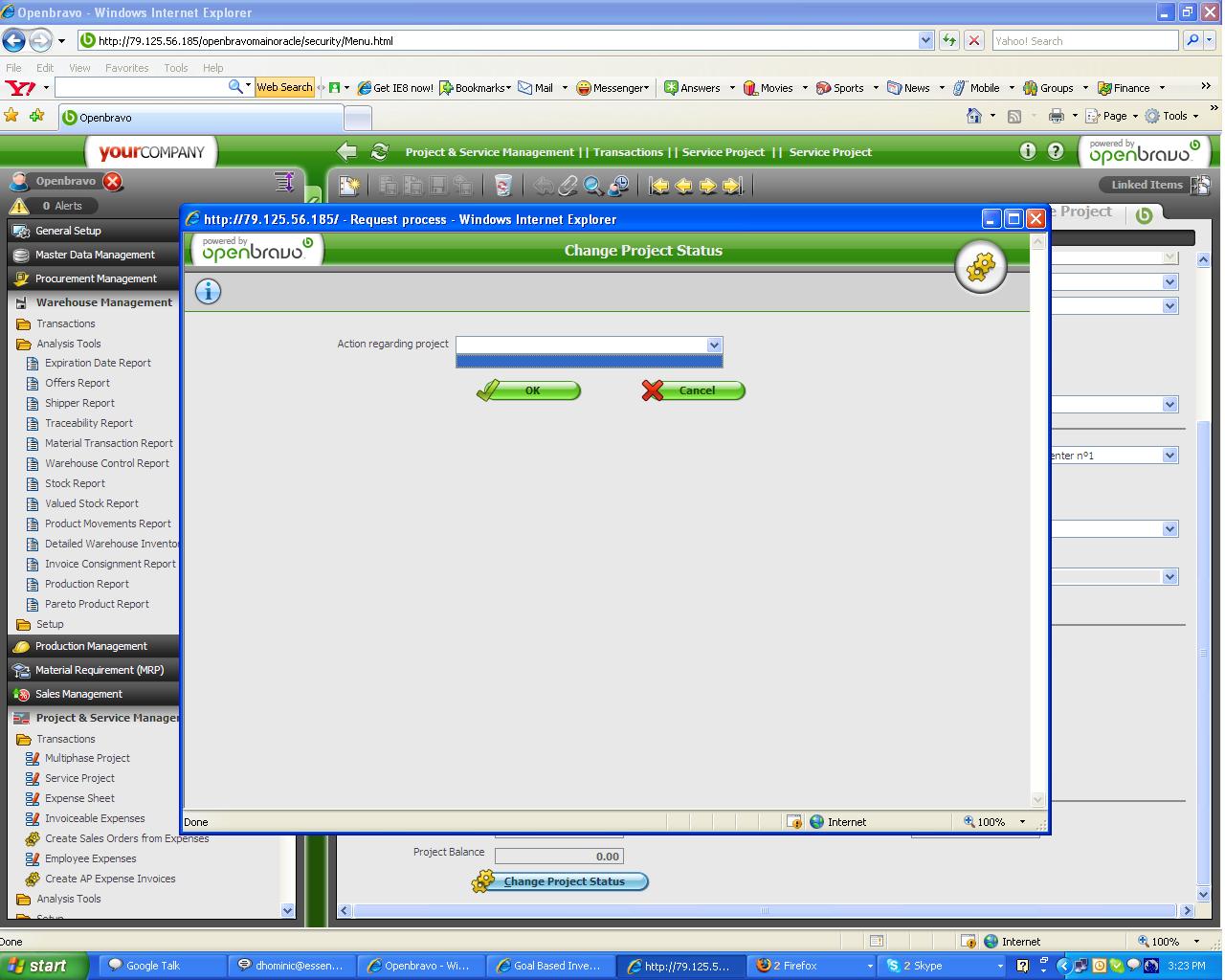
Task: Click the new record toolbar icon
Action: point(349,186)
